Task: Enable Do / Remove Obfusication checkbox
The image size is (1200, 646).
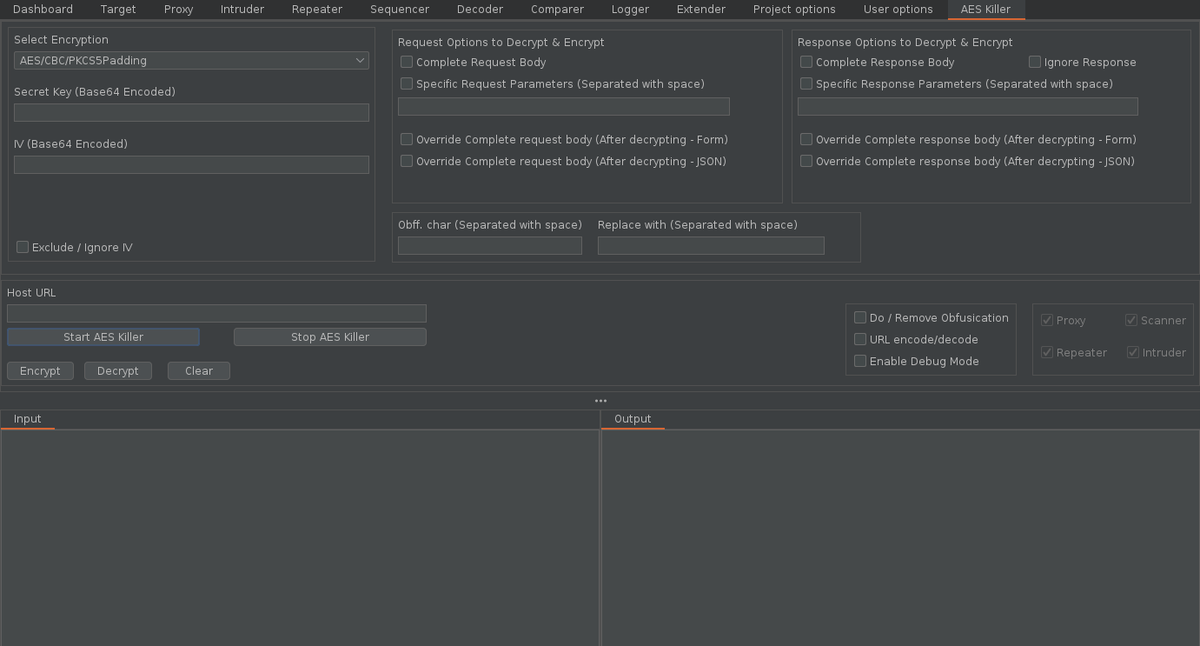Action: pos(860,317)
